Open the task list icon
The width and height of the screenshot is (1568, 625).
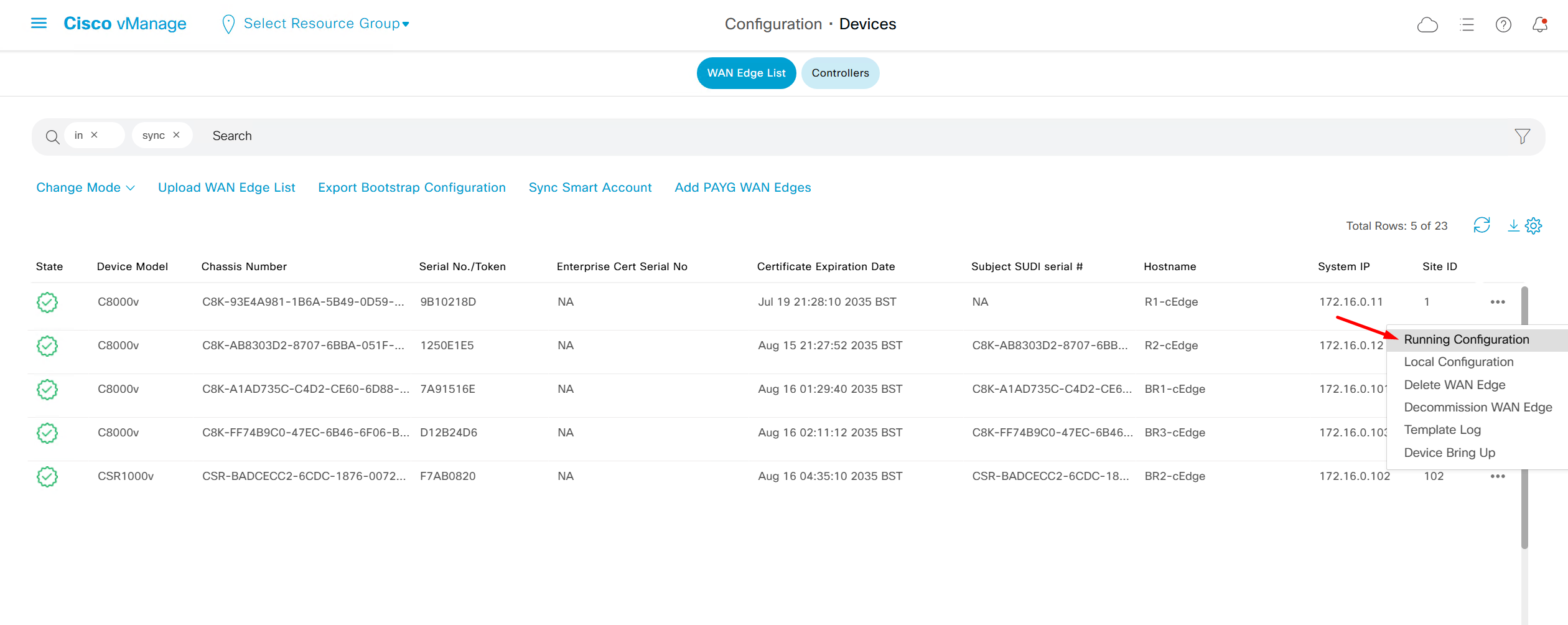point(1467,25)
